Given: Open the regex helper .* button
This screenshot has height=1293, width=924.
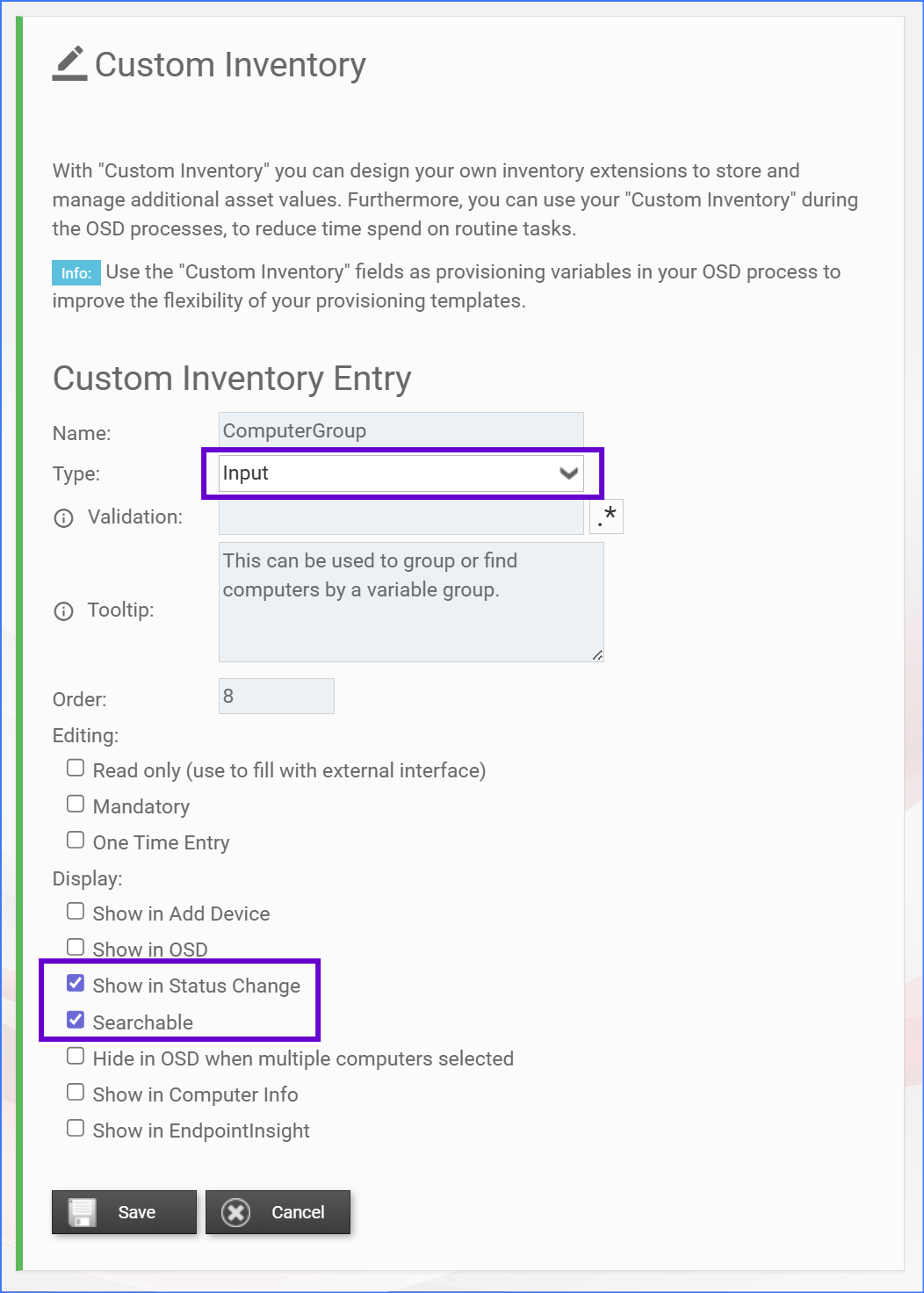Looking at the screenshot, I should coord(606,516).
